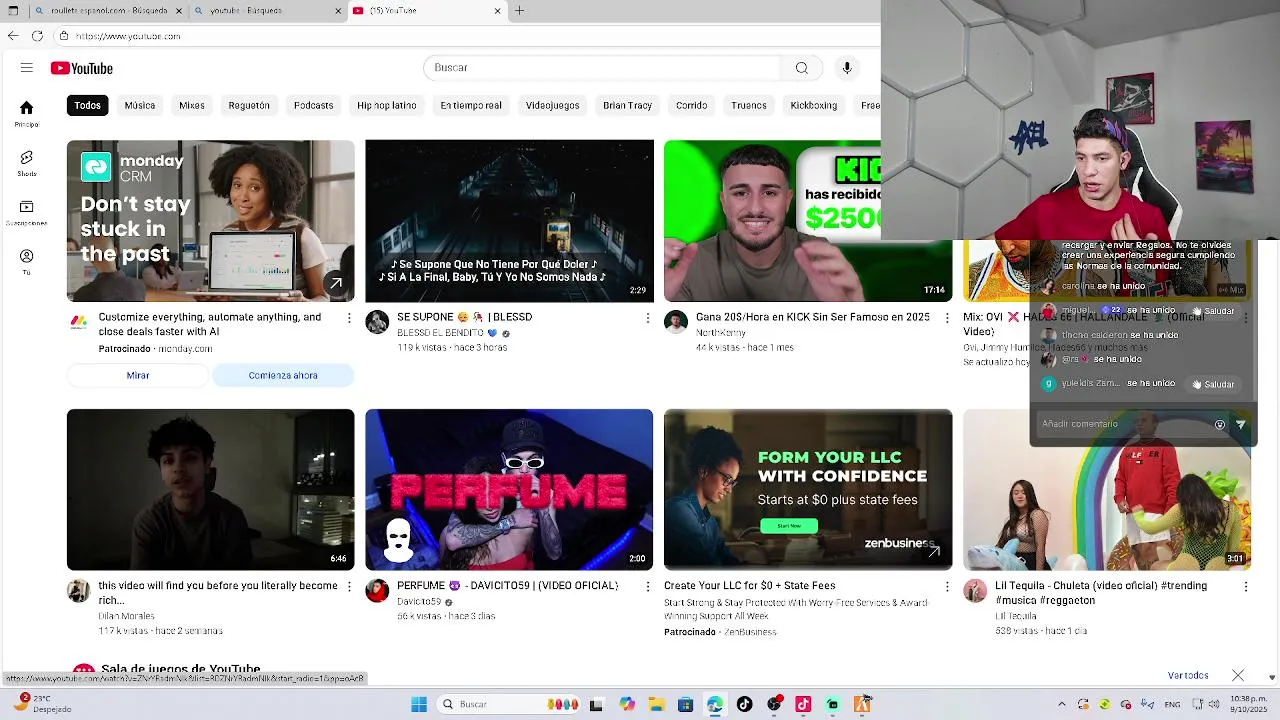
Task: Click the Añadir comentario field
Action: [x=1123, y=424]
